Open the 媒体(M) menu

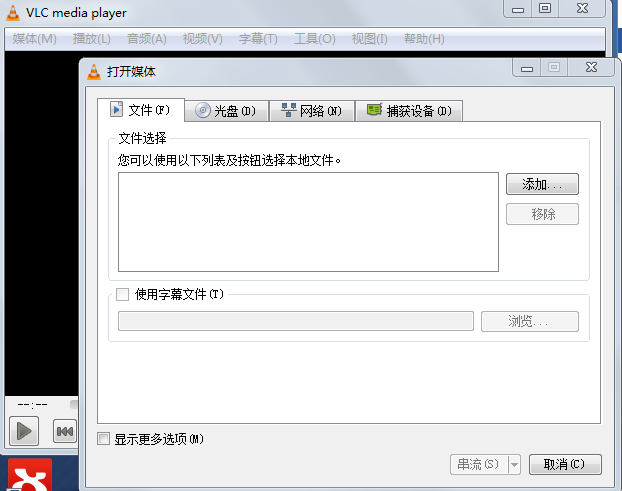click(x=35, y=39)
